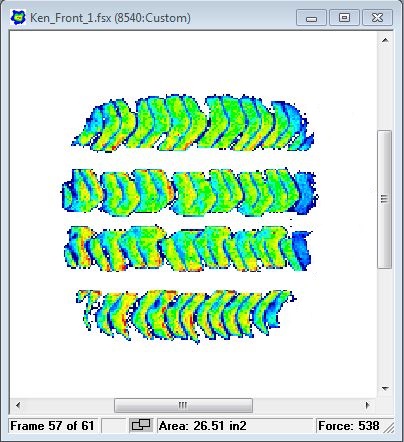Click the 'Force: 538' status text

click(x=348, y=426)
